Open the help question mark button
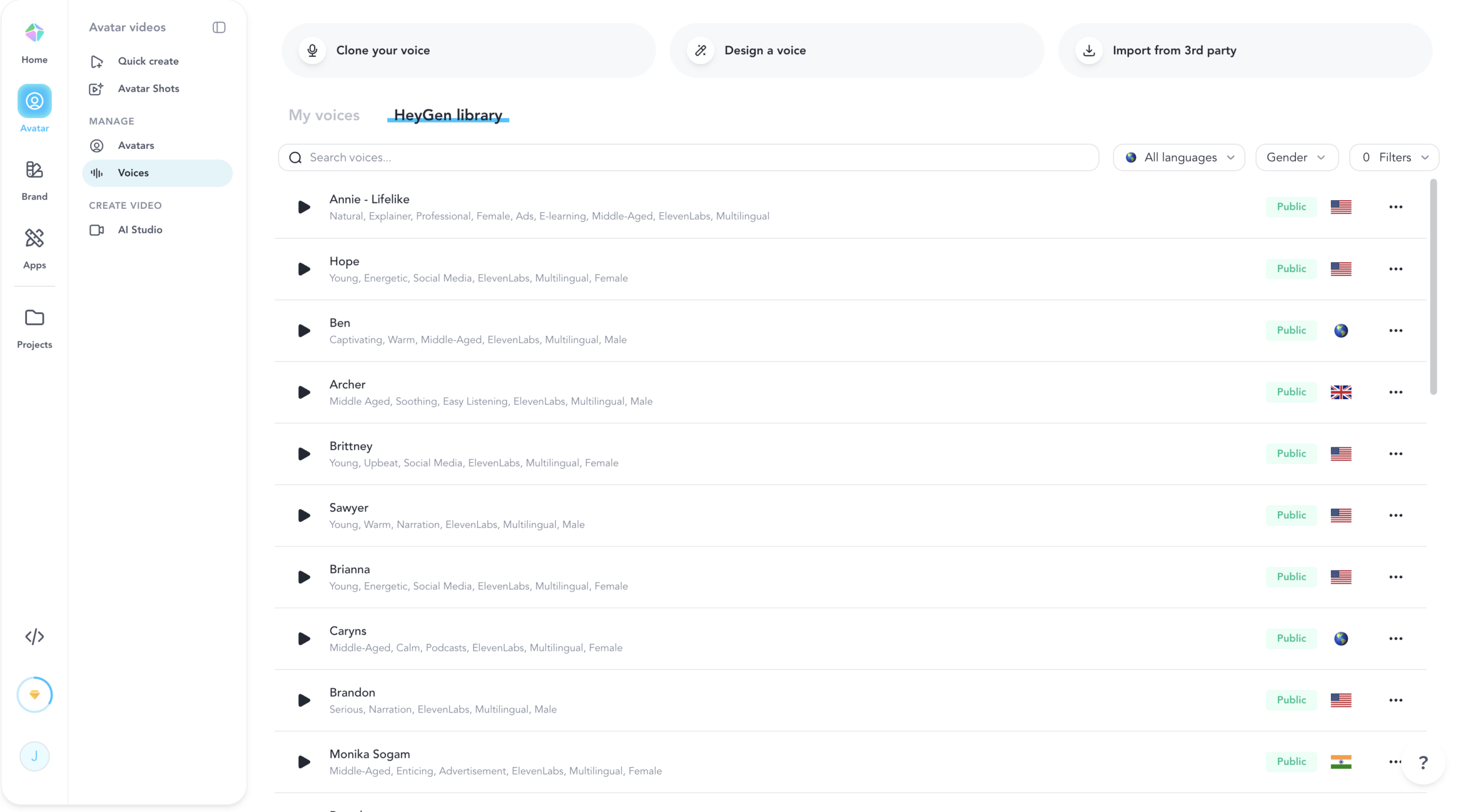 pyautogui.click(x=1423, y=763)
